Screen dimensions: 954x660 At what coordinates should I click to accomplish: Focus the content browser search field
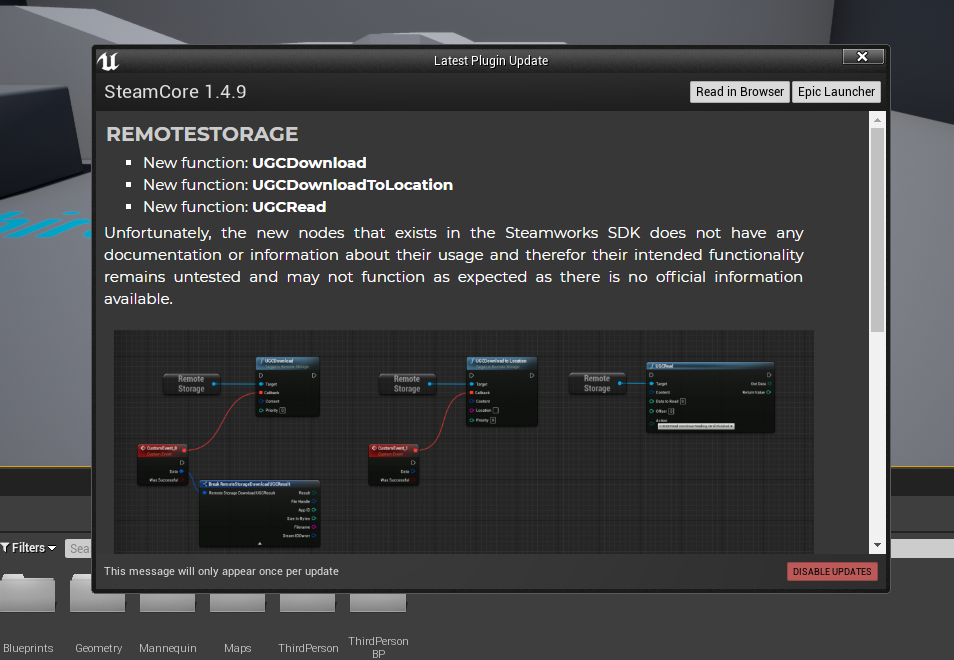pyautogui.click(x=78, y=548)
